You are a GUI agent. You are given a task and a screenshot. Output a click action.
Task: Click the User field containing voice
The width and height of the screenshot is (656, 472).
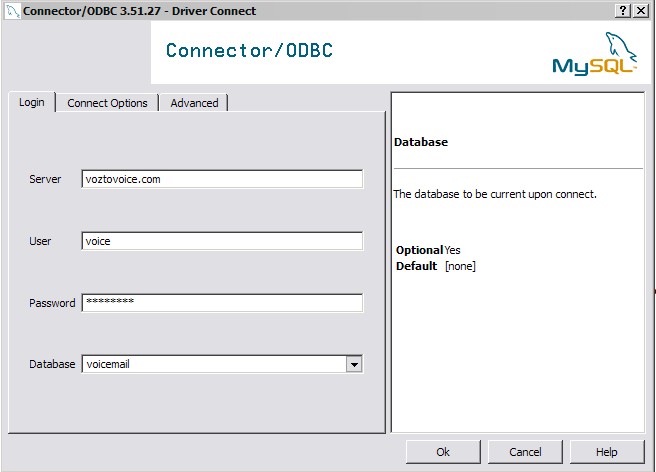(221, 241)
